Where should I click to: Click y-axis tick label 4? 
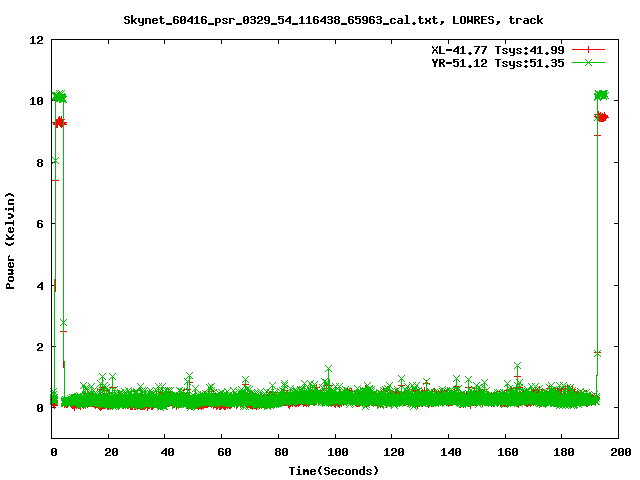(40, 286)
